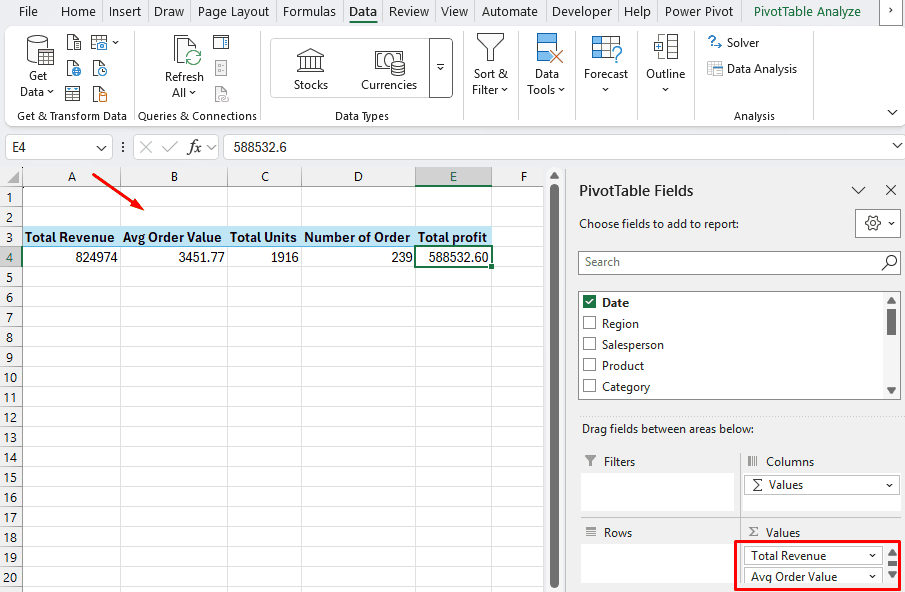The image size is (905, 592).
Task: Select column B header
Action: [174, 177]
